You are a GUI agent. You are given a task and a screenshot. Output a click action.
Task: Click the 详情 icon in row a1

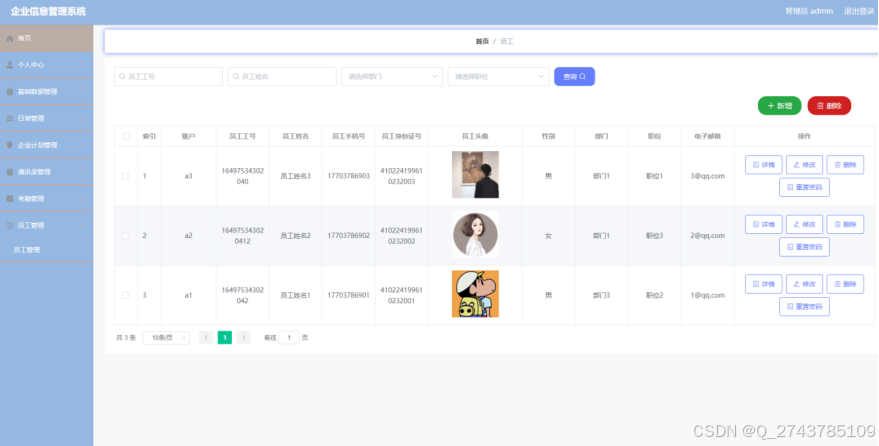[756, 285]
